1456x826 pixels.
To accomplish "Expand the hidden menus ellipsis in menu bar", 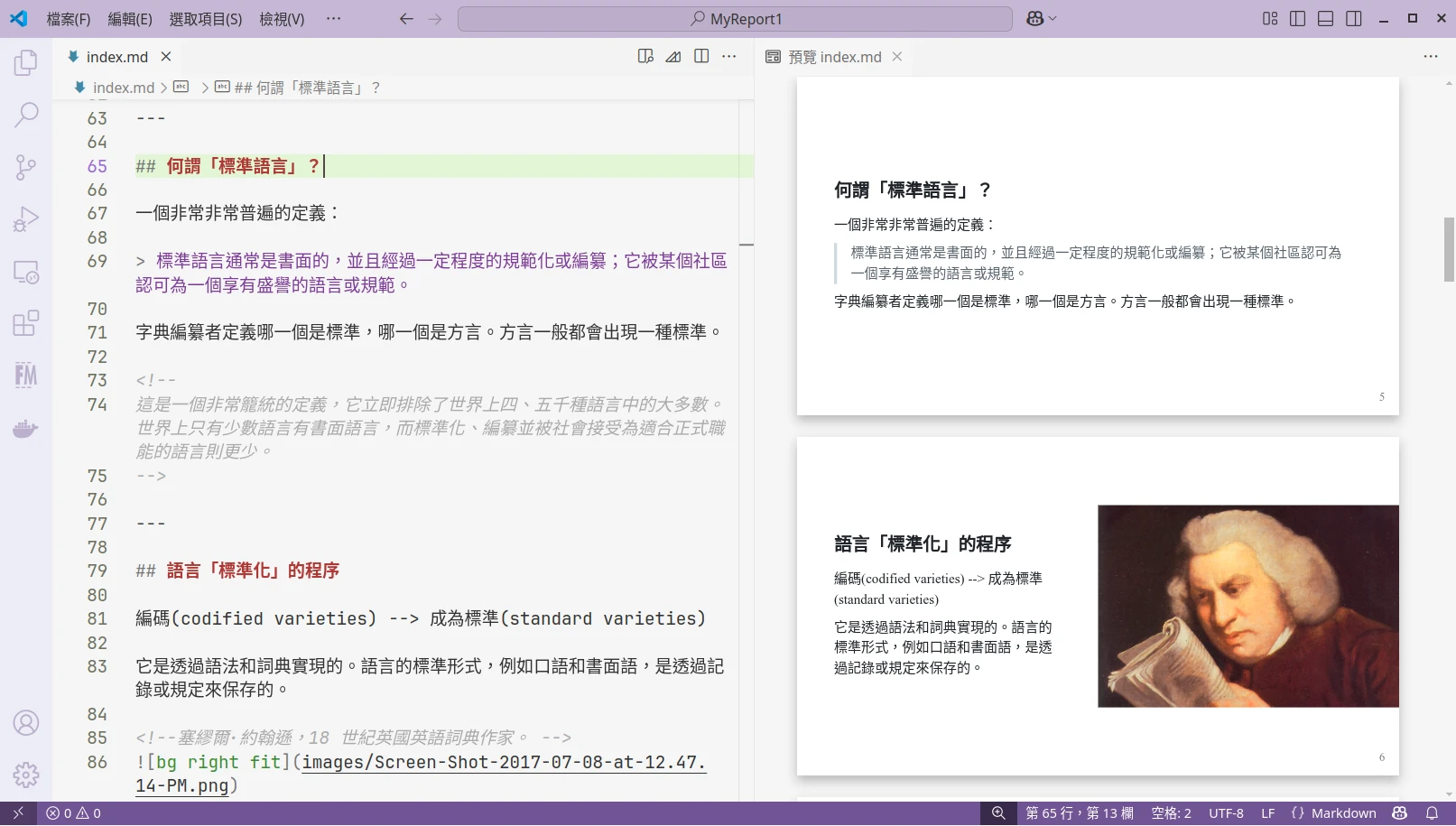I will [x=333, y=19].
